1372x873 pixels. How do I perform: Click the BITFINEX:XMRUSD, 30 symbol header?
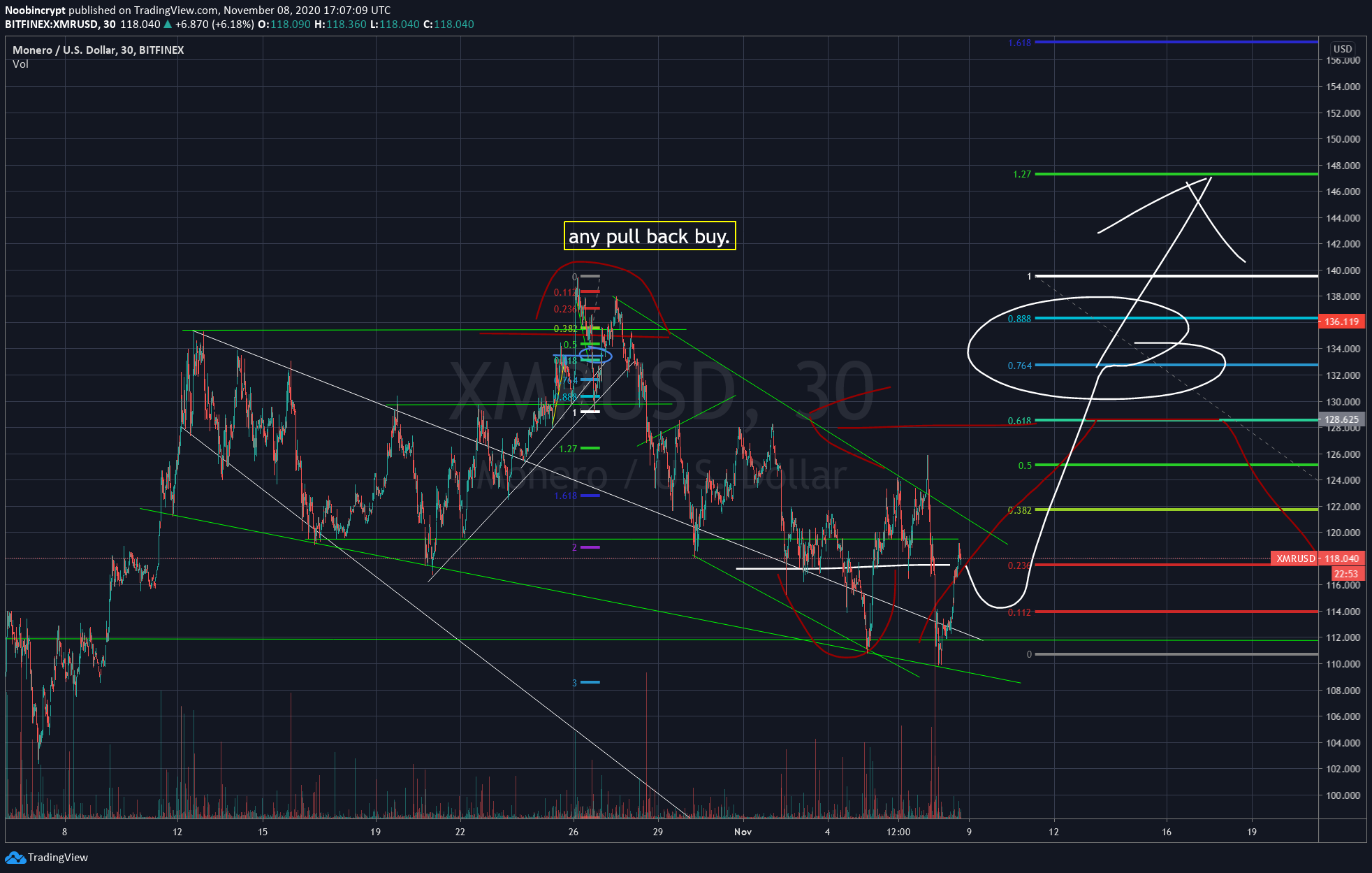(60, 24)
